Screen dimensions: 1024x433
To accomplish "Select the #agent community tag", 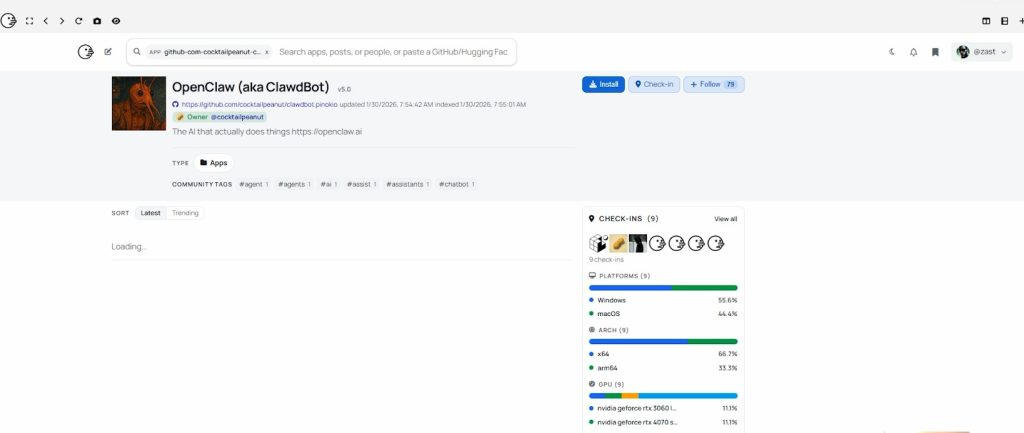I will point(253,184).
